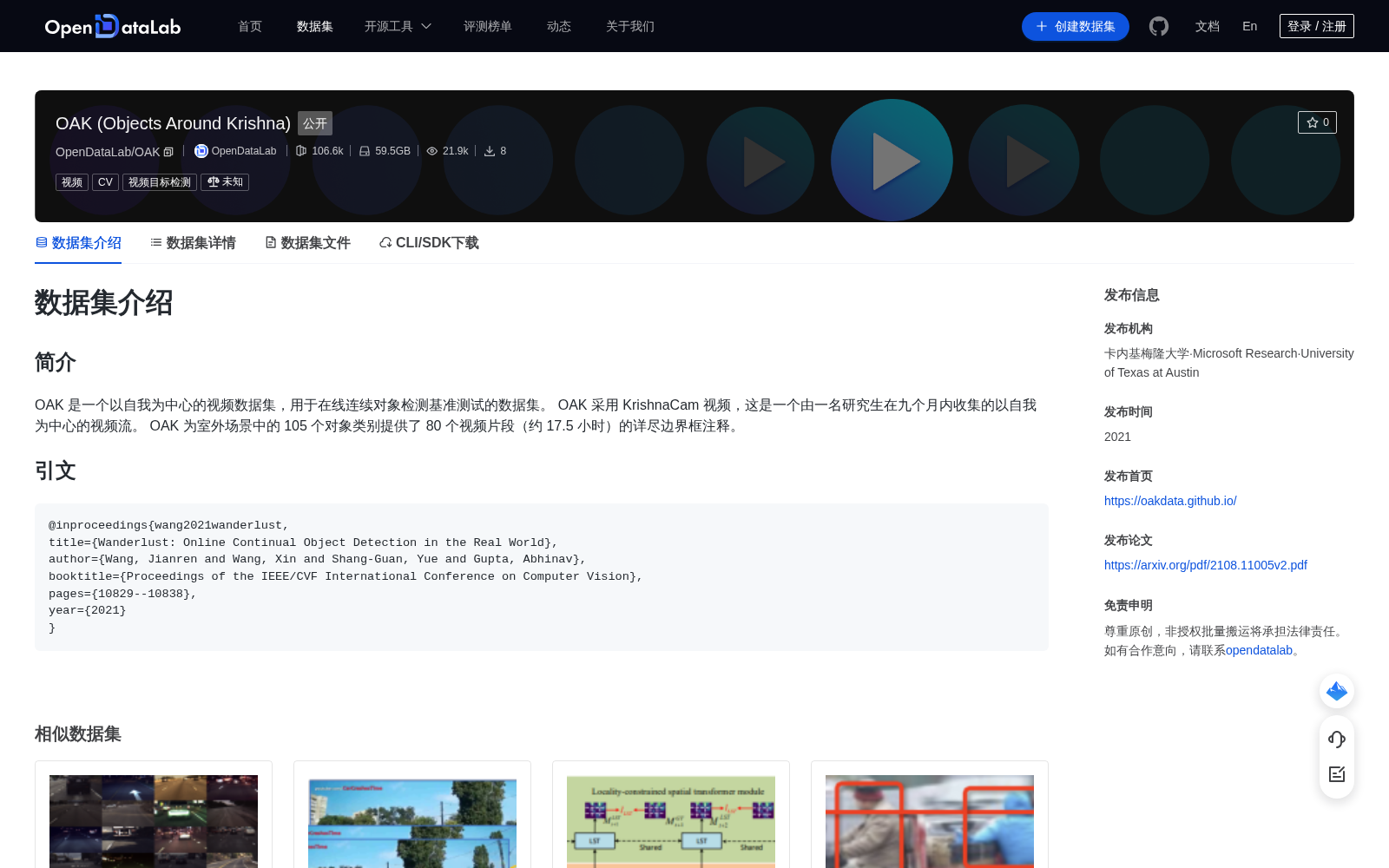The height and width of the screenshot is (868, 1389).
Task: Click the 引文 section heading
Action: tap(56, 470)
